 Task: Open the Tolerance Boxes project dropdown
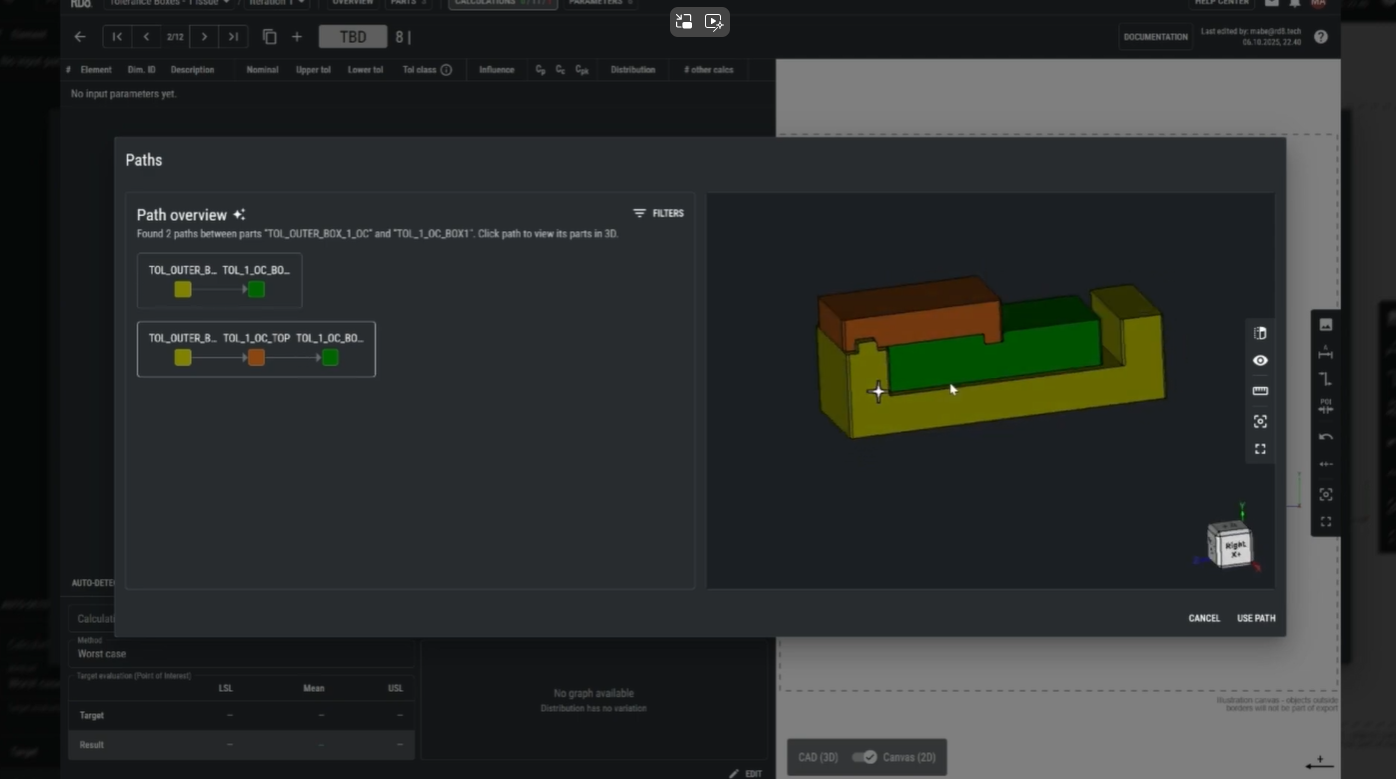pos(172,3)
